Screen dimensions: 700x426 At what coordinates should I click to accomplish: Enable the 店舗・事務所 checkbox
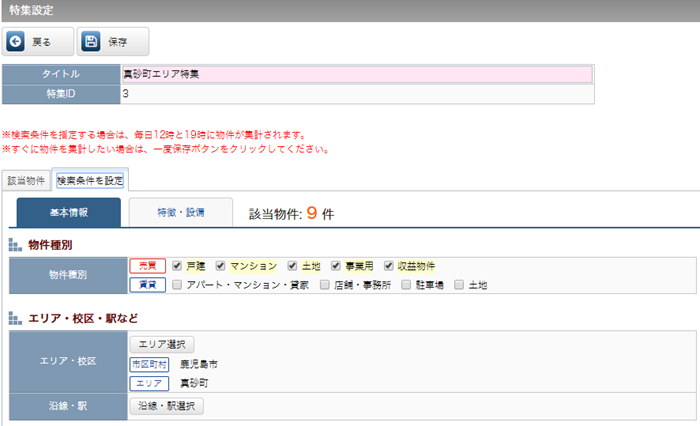(325, 284)
